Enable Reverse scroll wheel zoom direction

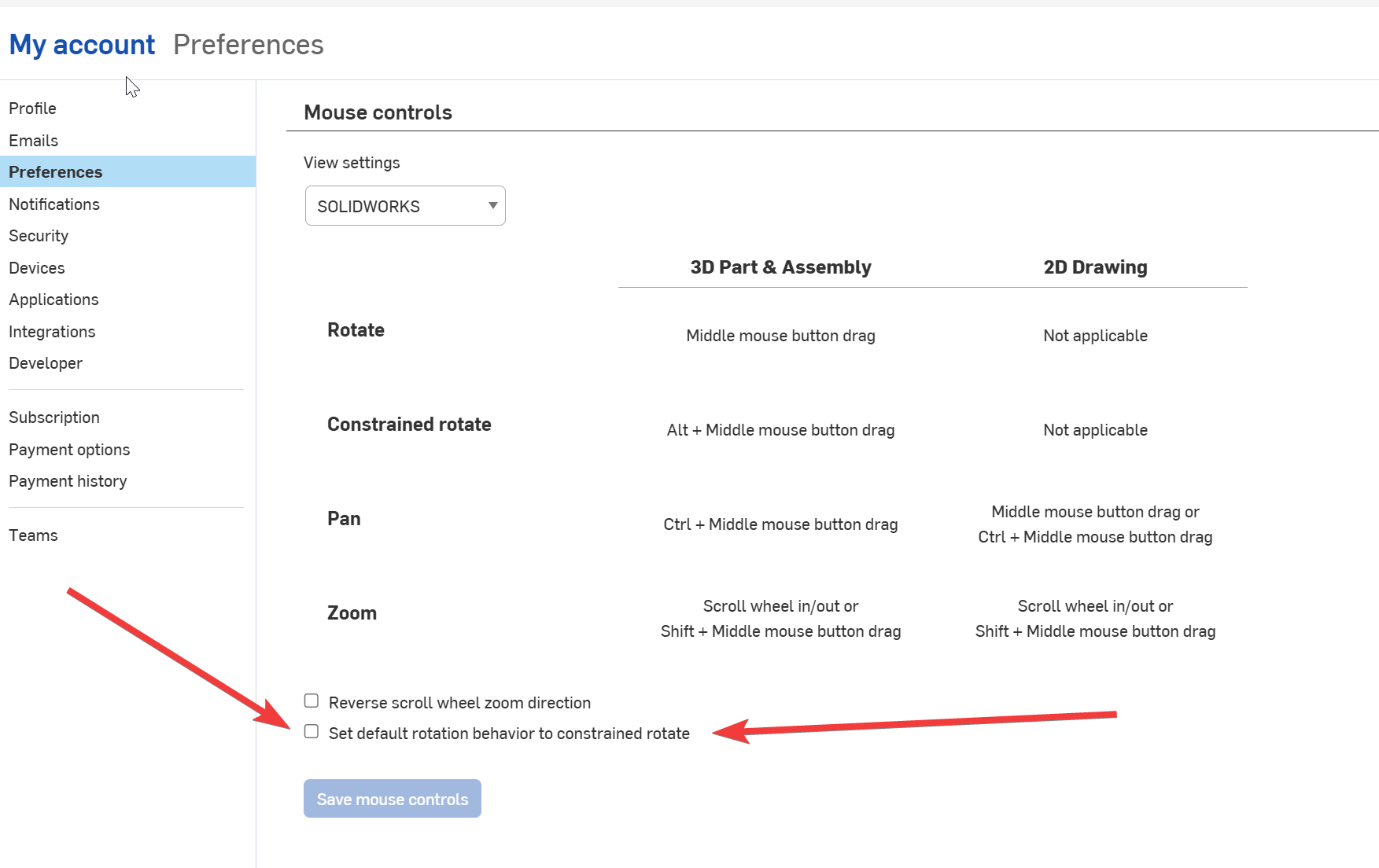click(x=312, y=701)
